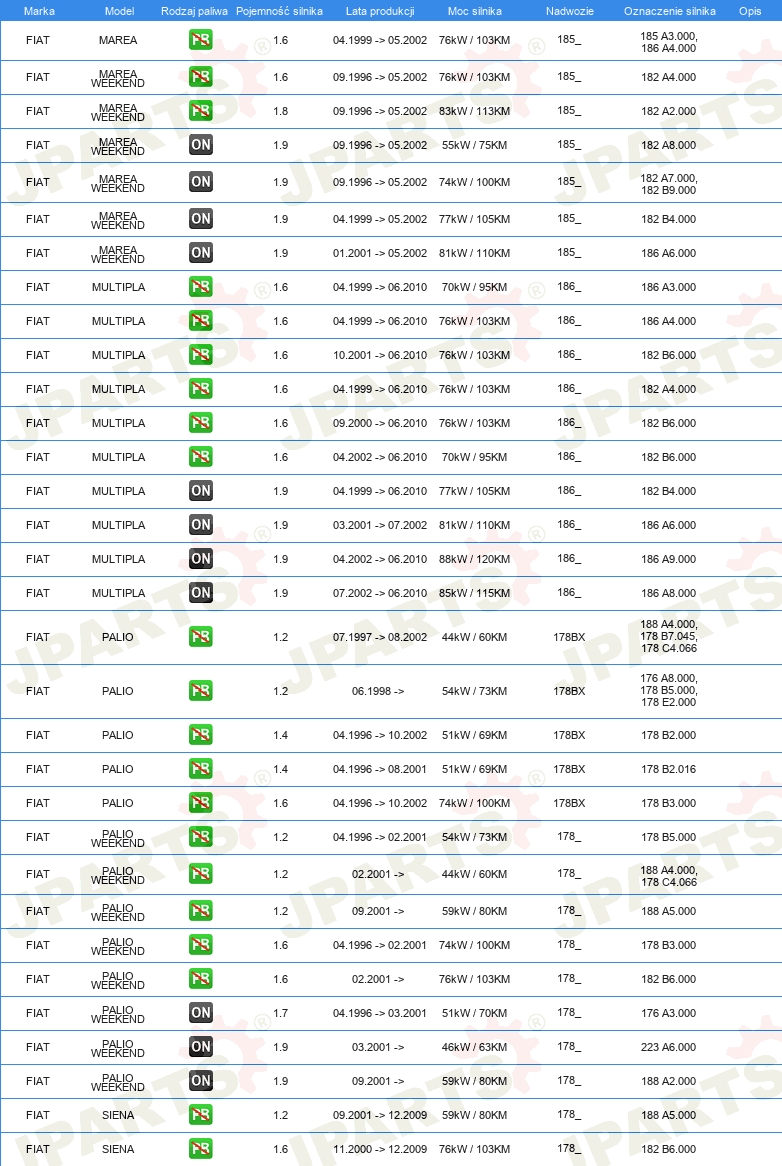The height and width of the screenshot is (1166, 782).
Task: Select engine capacity value '1.7'
Action: point(280,1013)
